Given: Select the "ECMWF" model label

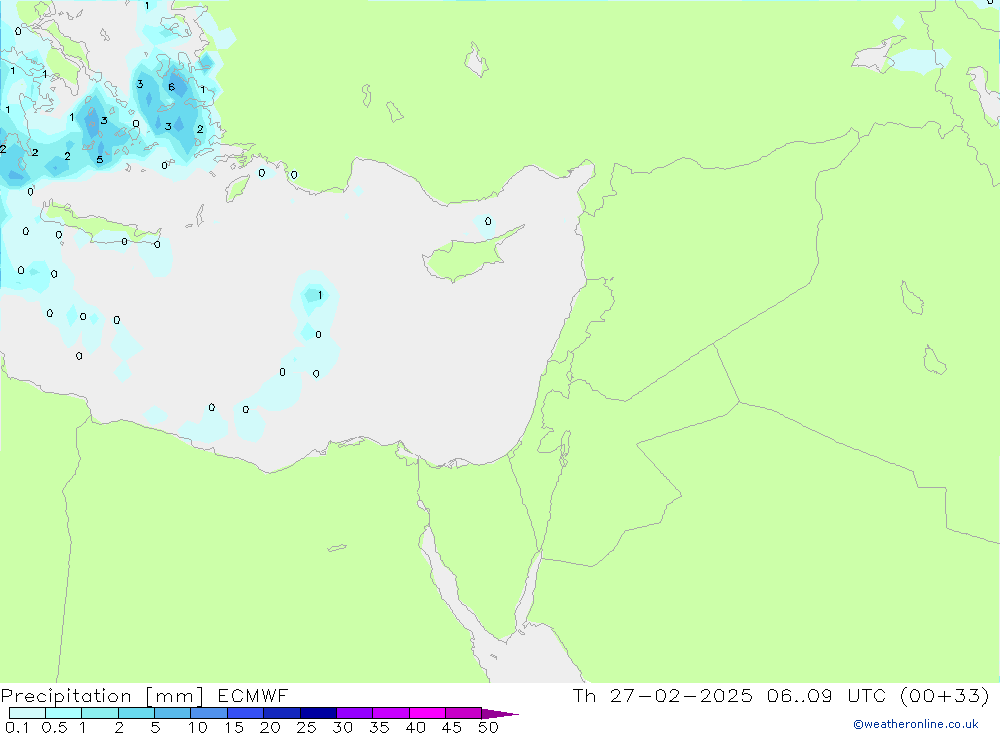Looking at the screenshot, I should (253, 696).
